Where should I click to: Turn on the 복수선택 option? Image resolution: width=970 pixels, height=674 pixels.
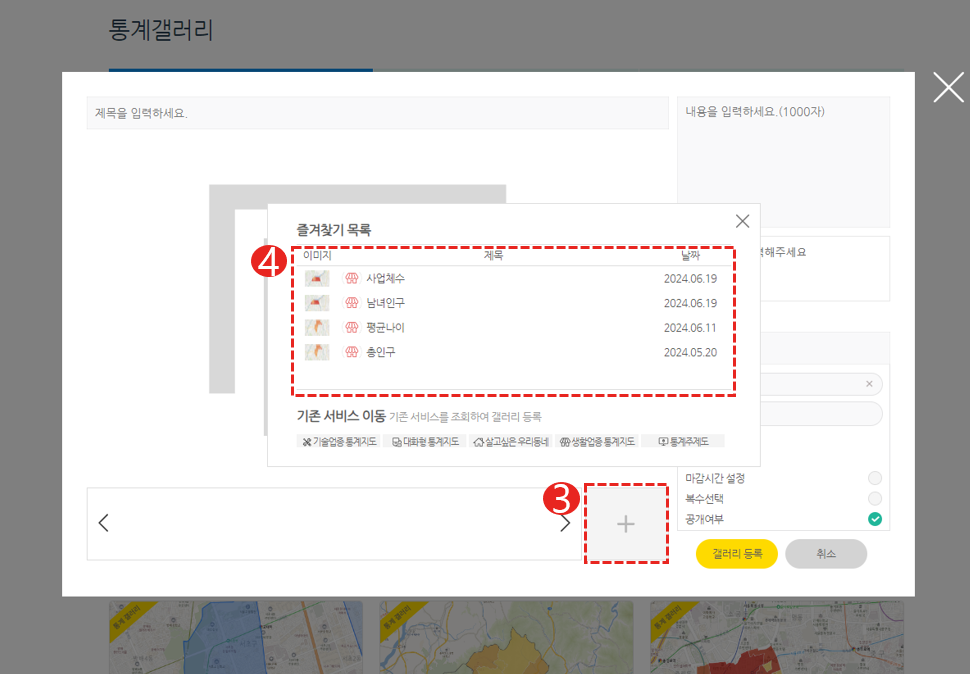coord(875,497)
